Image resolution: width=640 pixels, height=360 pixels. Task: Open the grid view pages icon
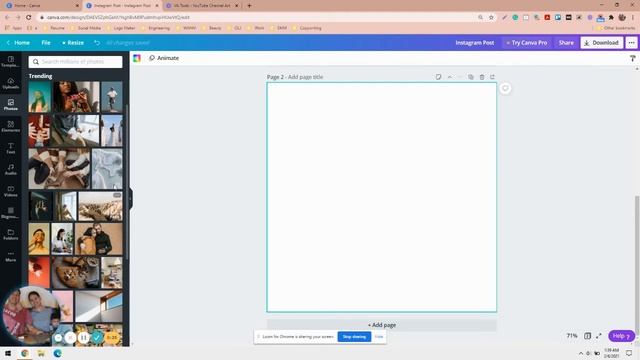pos(587,336)
